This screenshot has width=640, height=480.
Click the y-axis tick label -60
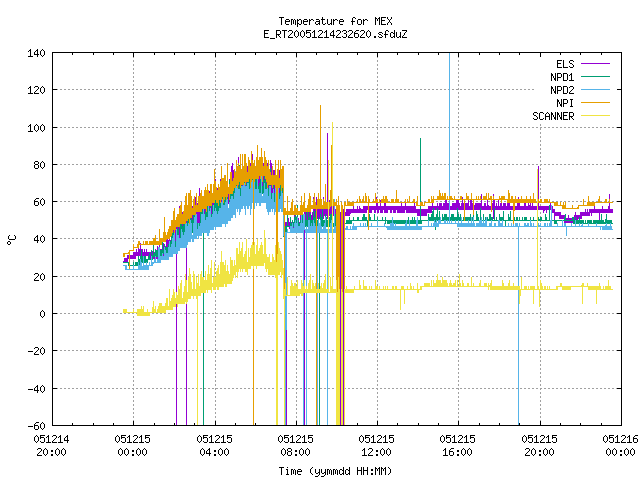point(36,426)
